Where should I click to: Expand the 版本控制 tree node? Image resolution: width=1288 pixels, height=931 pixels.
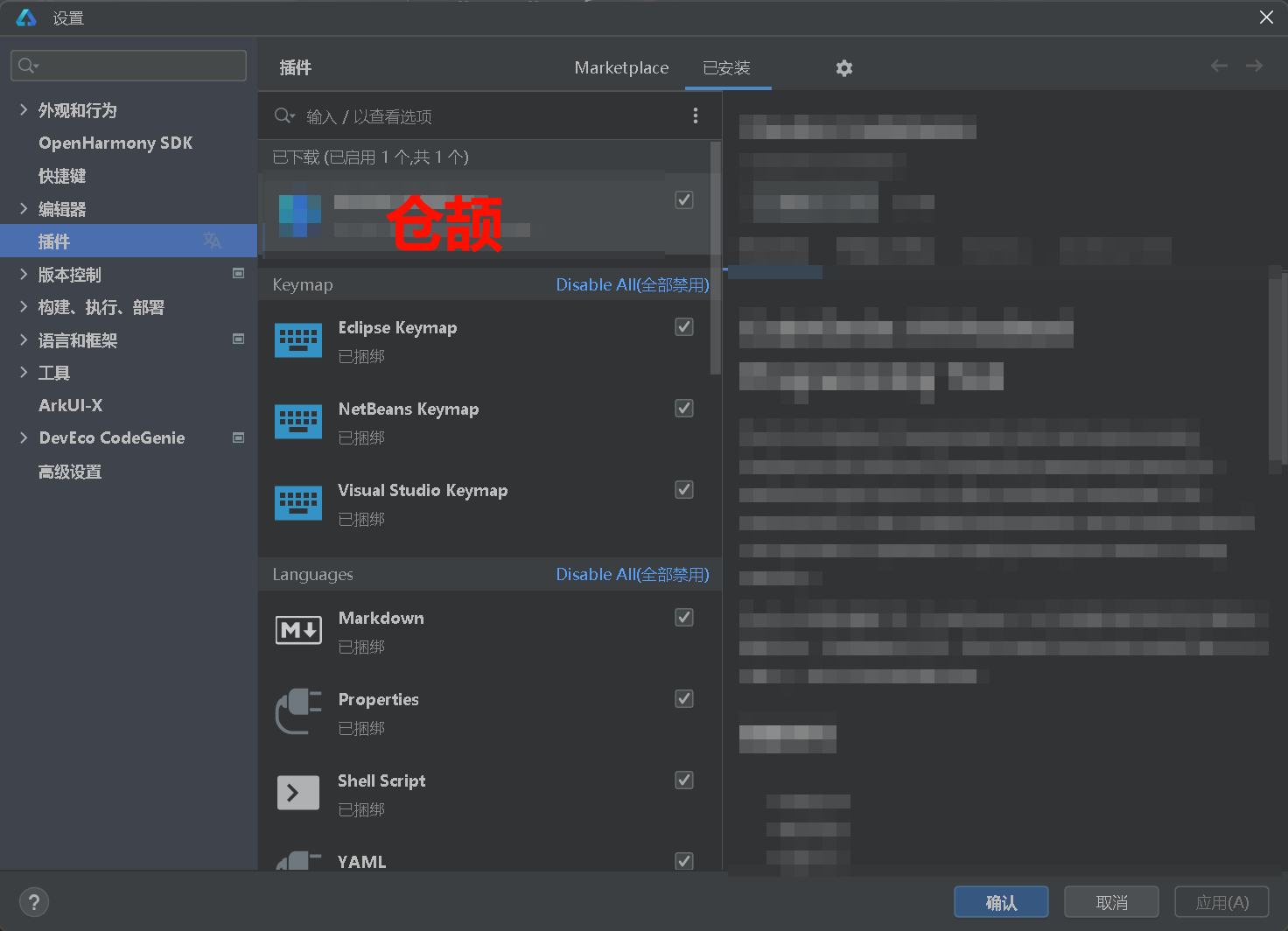pos(24,275)
